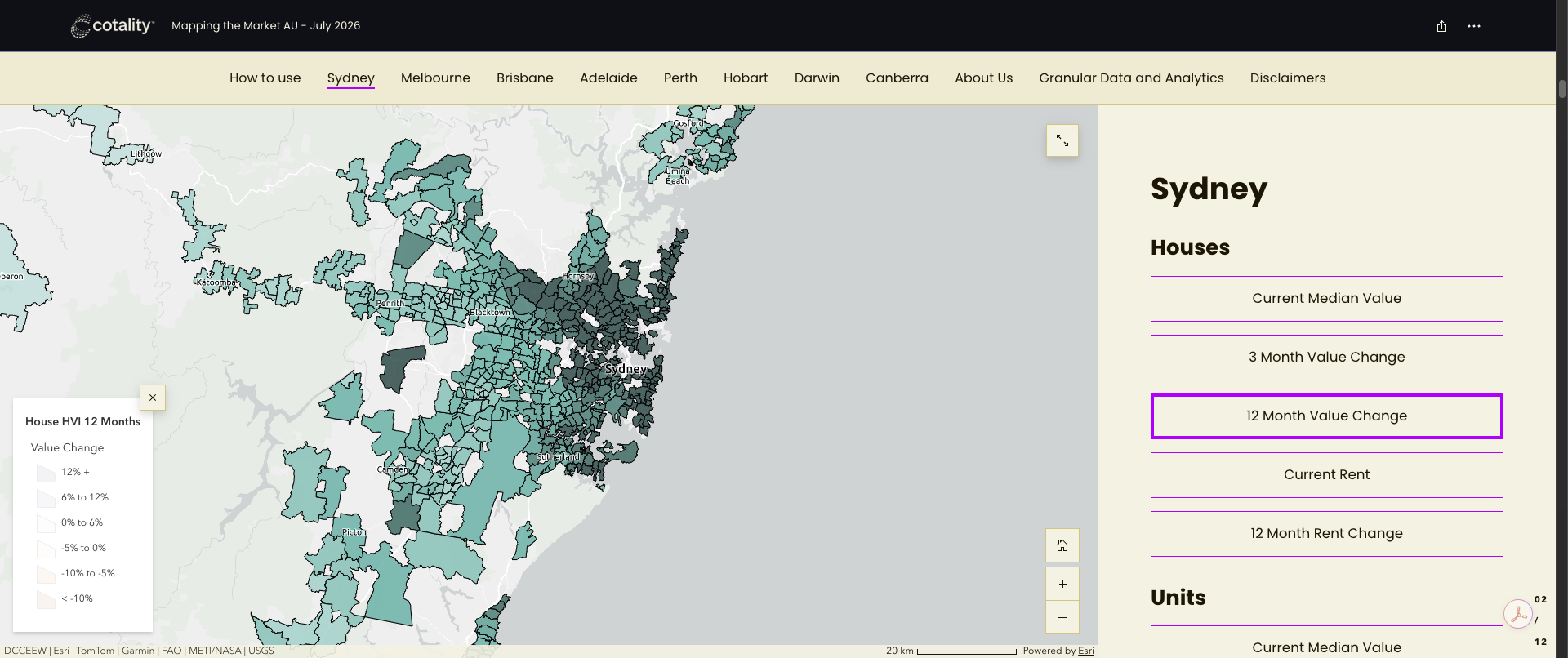Reset map to home extent
This screenshot has width=1568, height=658.
[x=1062, y=545]
